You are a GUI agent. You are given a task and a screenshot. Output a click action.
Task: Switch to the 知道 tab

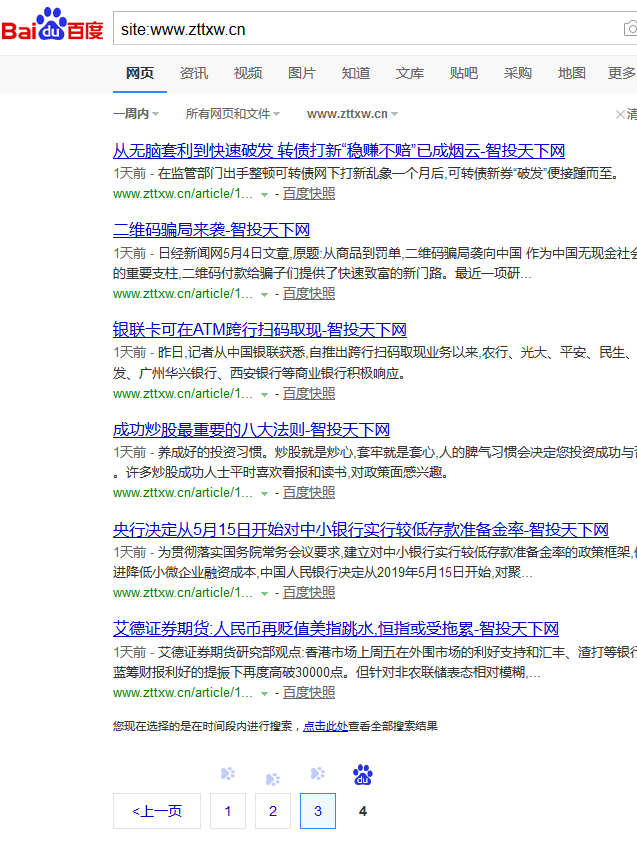tap(356, 73)
